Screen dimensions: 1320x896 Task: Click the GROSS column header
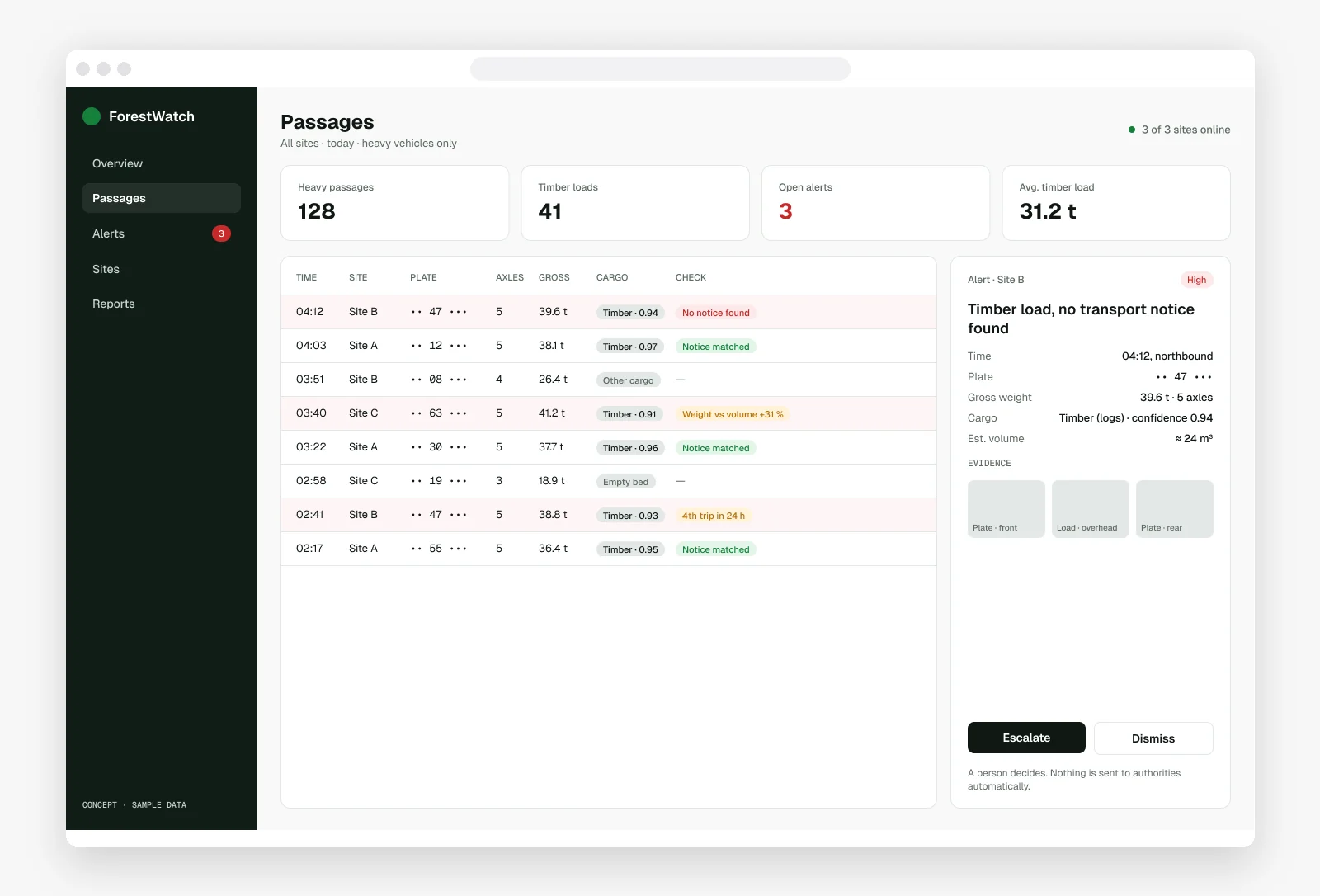click(x=554, y=277)
